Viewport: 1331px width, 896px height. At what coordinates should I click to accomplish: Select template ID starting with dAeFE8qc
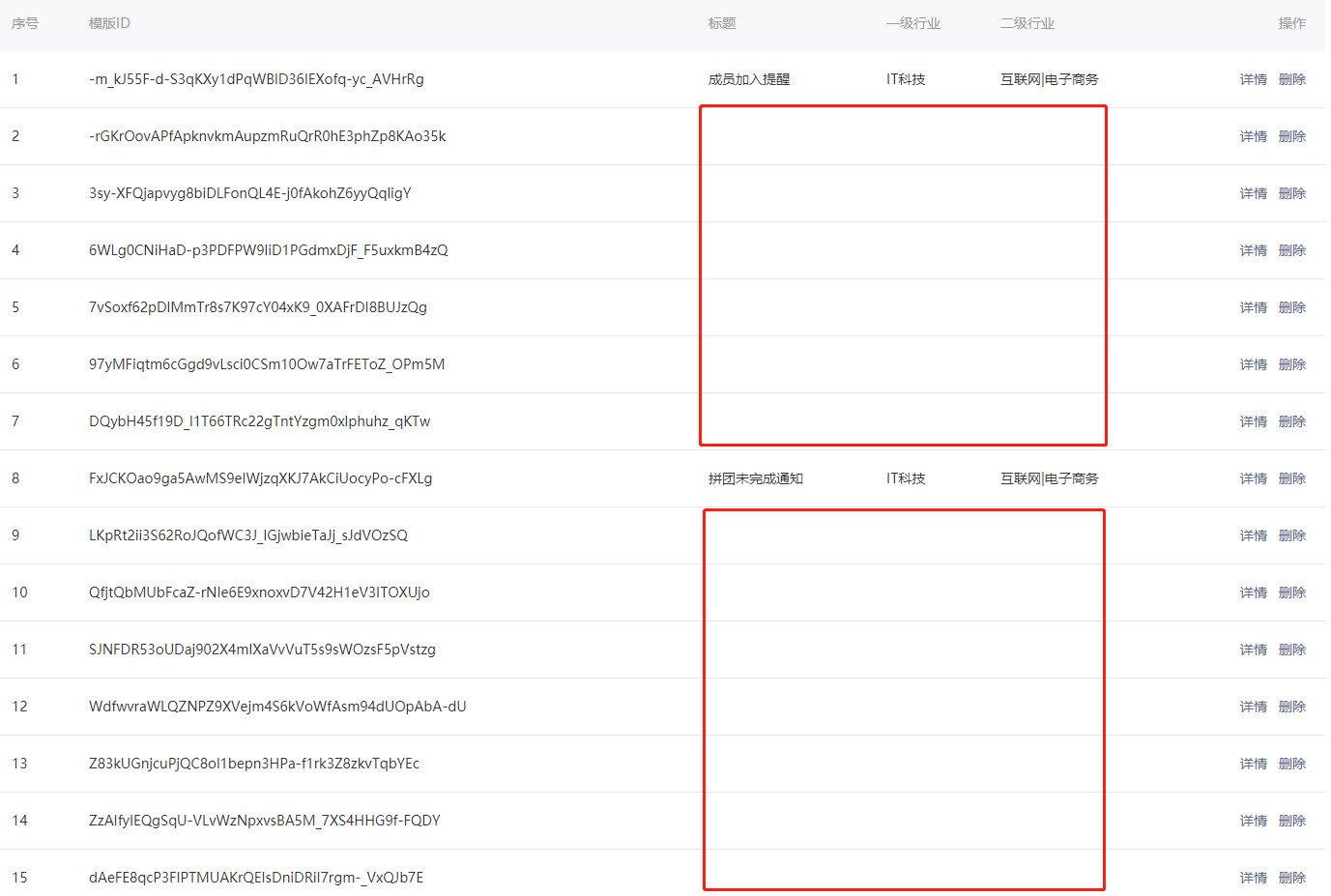tap(256, 878)
